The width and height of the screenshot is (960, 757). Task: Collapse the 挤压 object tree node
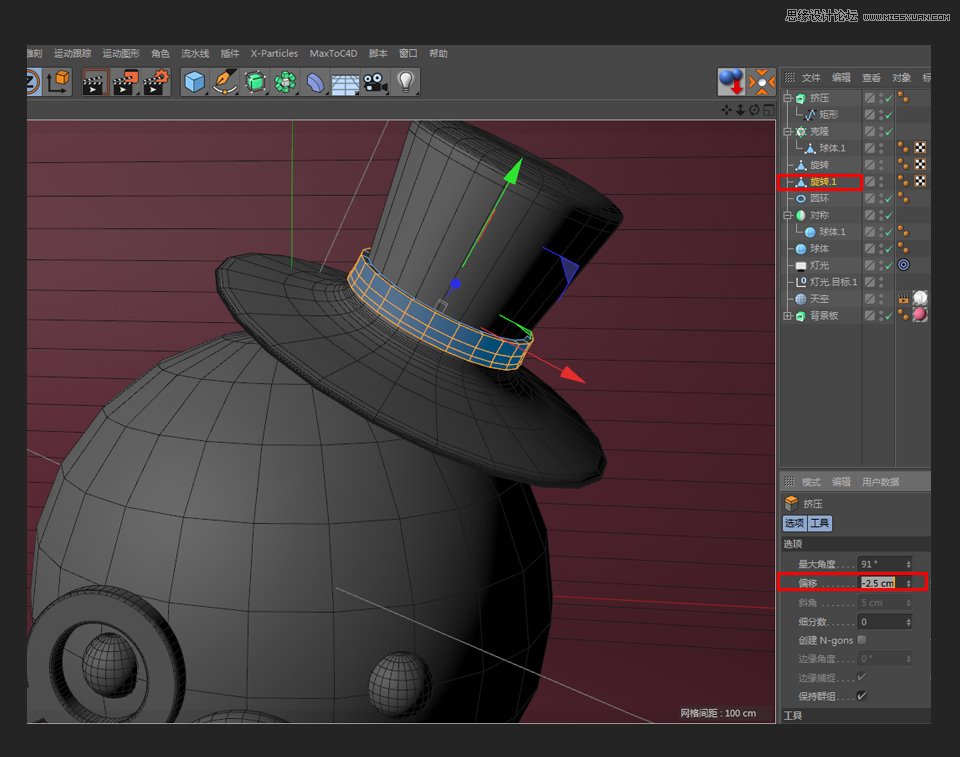pyautogui.click(x=787, y=98)
